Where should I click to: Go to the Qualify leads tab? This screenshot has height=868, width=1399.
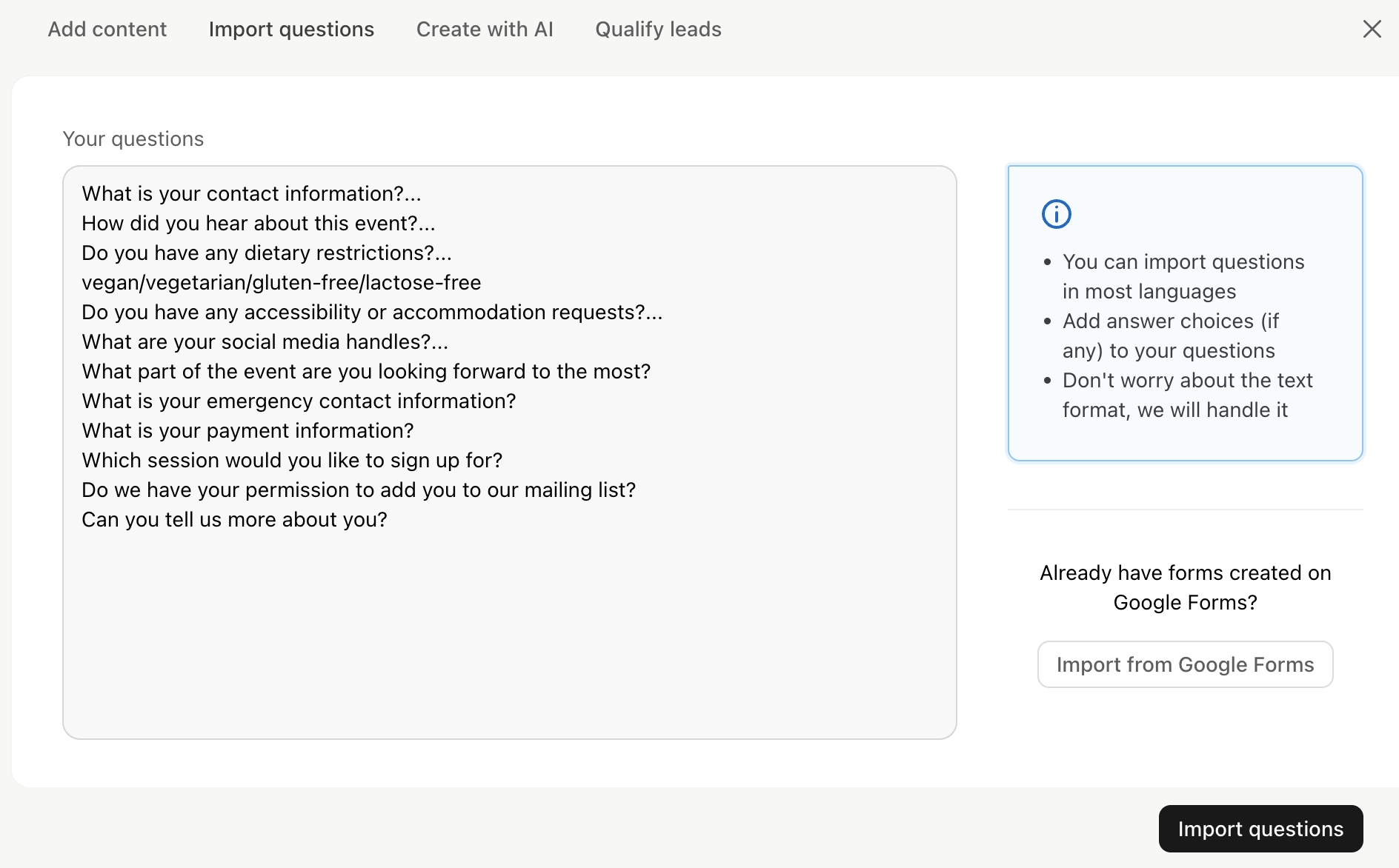(x=658, y=29)
